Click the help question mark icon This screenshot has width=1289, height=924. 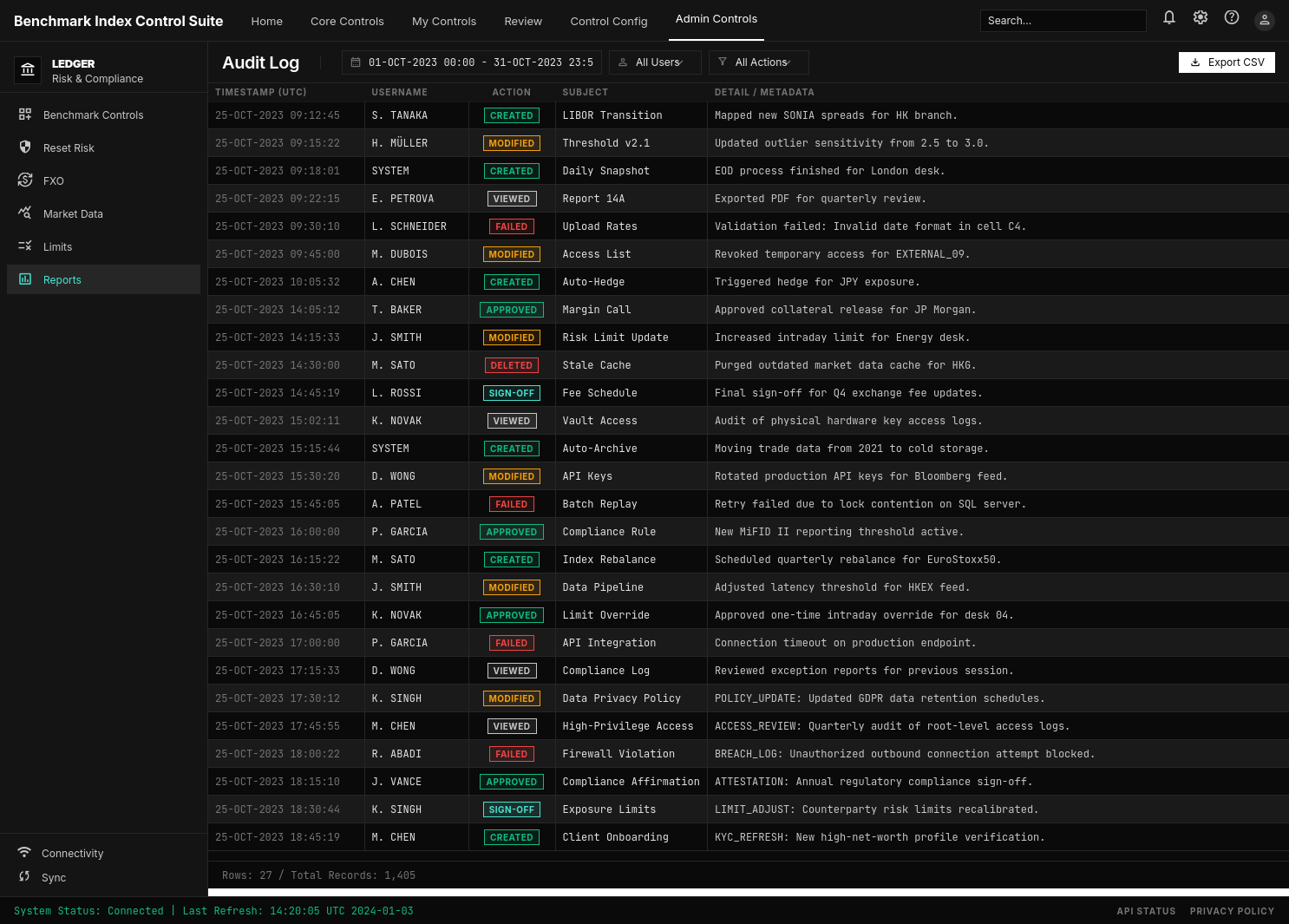1232,17
